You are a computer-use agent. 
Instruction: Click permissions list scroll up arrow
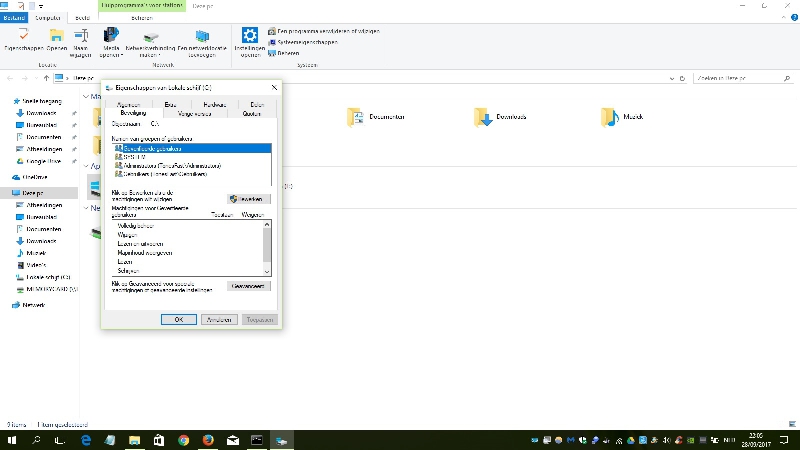coord(267,224)
